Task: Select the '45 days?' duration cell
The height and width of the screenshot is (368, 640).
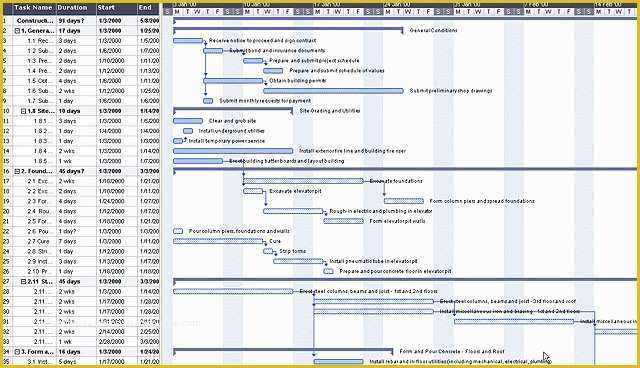Action: tap(76, 171)
